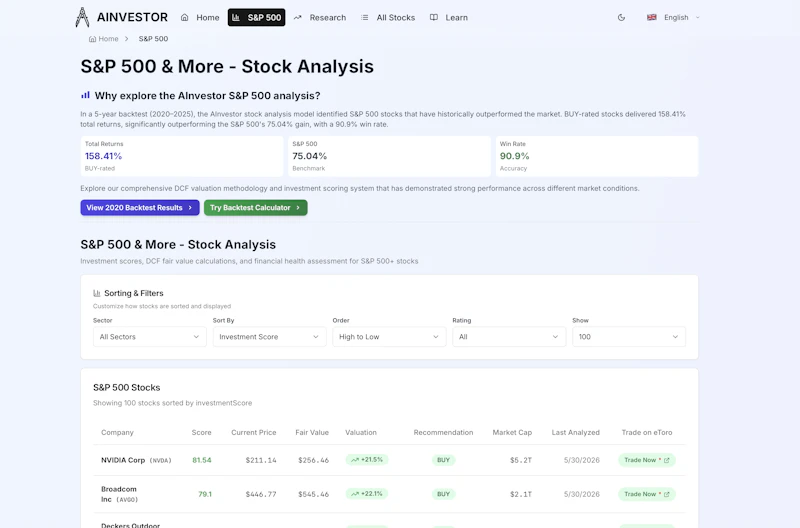Click breadcrumb home icon
Viewport: 800px width, 528px height.
point(92,39)
